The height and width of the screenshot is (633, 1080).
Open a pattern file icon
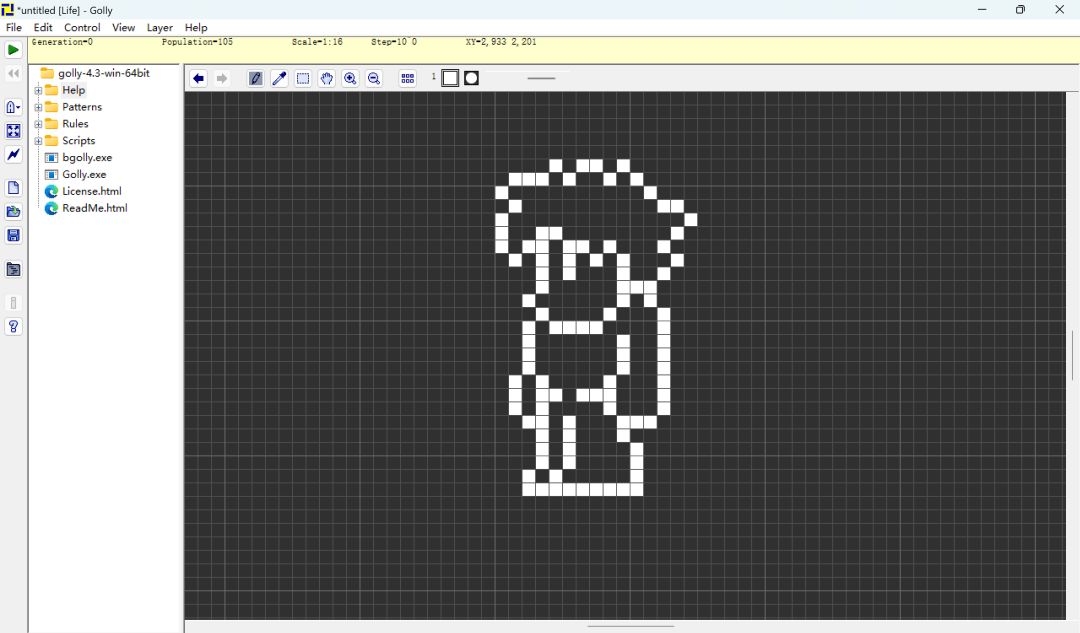pyautogui.click(x=13, y=211)
